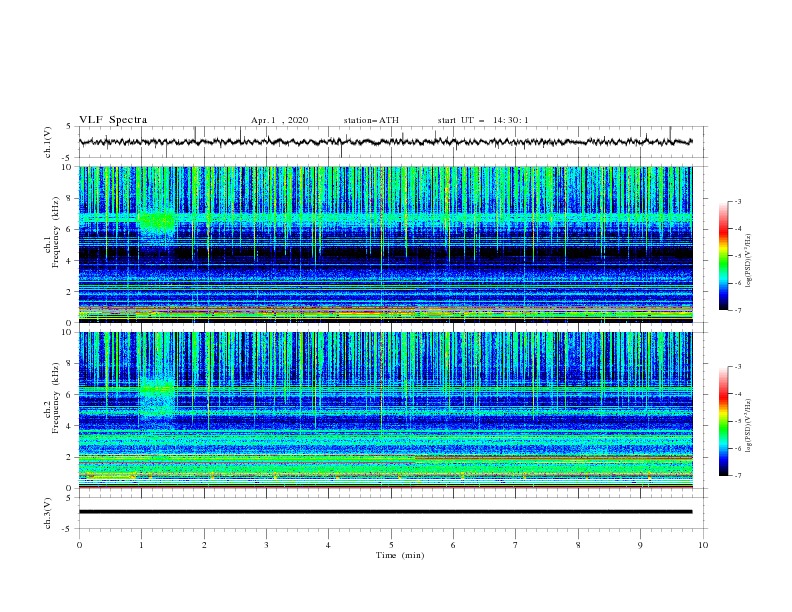Select the "ch.1 Frequency (kHz)" axis label

click(x=52, y=233)
